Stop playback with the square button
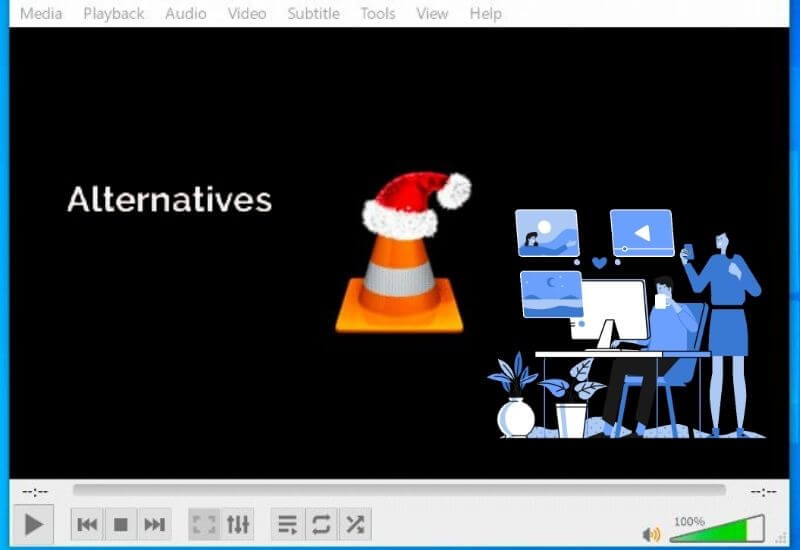Viewport: 800px width, 550px height. click(121, 524)
